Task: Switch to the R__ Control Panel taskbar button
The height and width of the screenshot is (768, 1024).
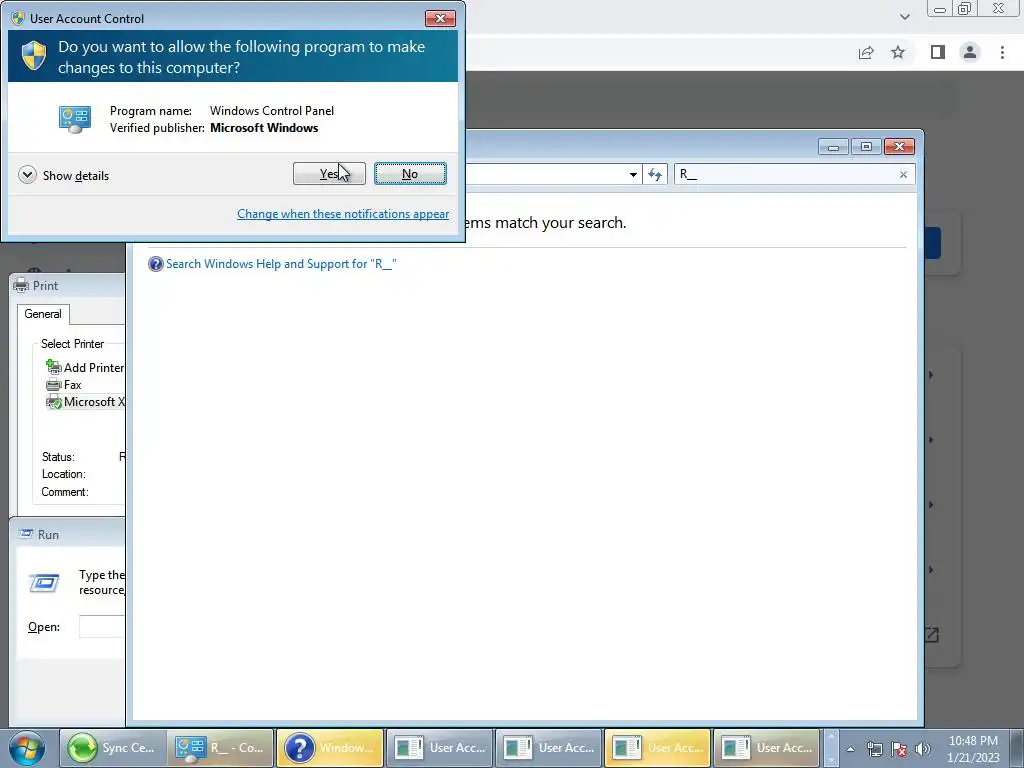Action: [220, 748]
